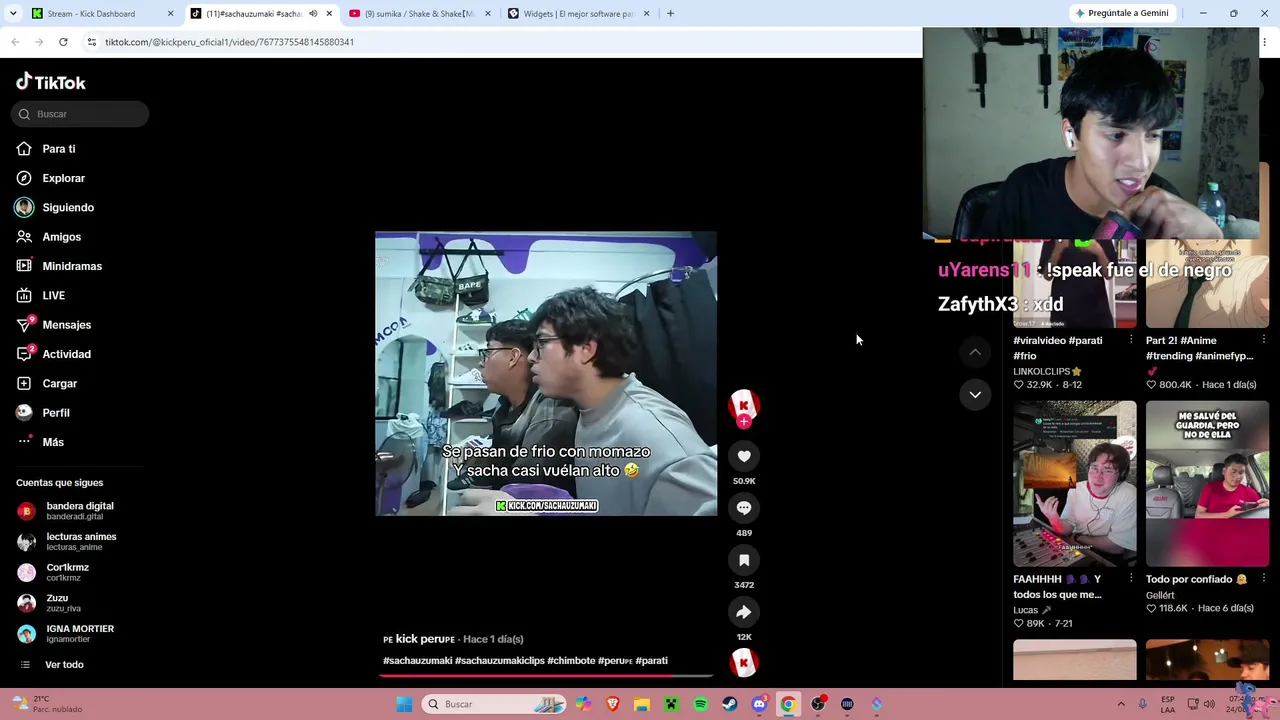Open Spotify from the taskbar

coord(700,704)
